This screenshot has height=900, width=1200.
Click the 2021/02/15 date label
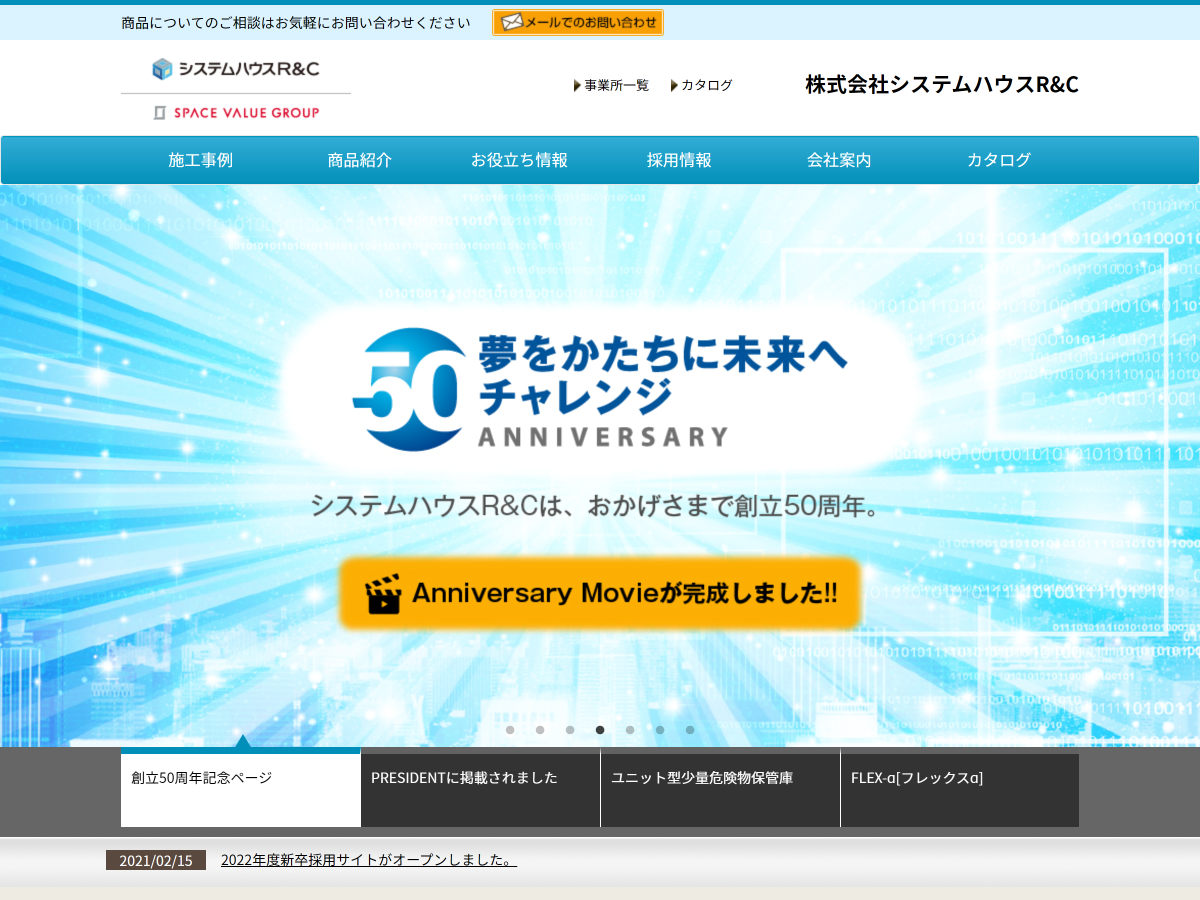coord(156,860)
